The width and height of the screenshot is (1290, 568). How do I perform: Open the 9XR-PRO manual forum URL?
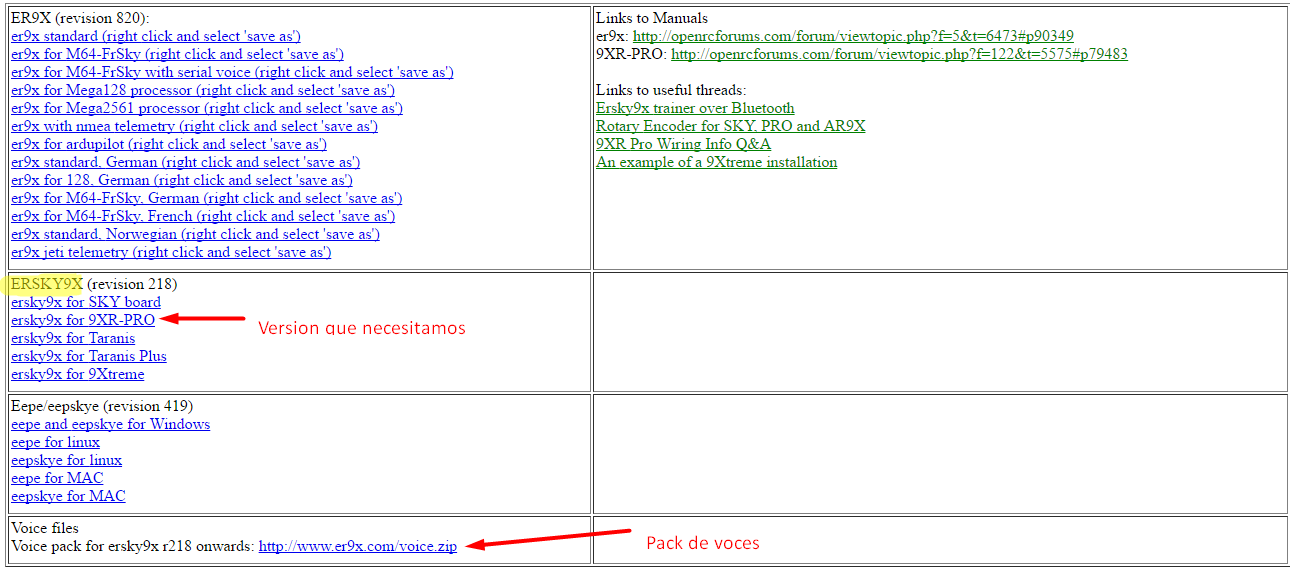[899, 54]
